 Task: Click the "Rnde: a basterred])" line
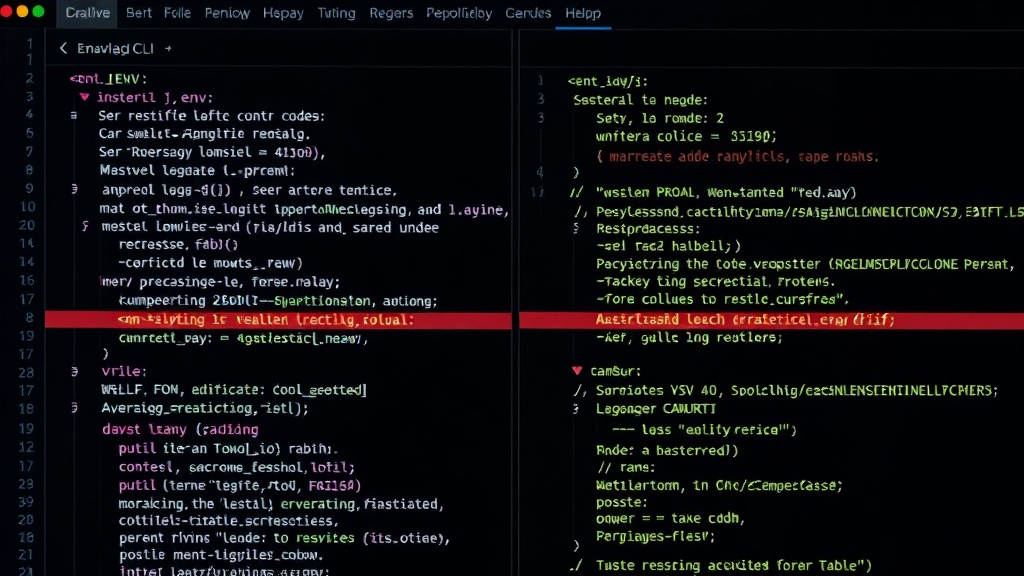[667, 451]
